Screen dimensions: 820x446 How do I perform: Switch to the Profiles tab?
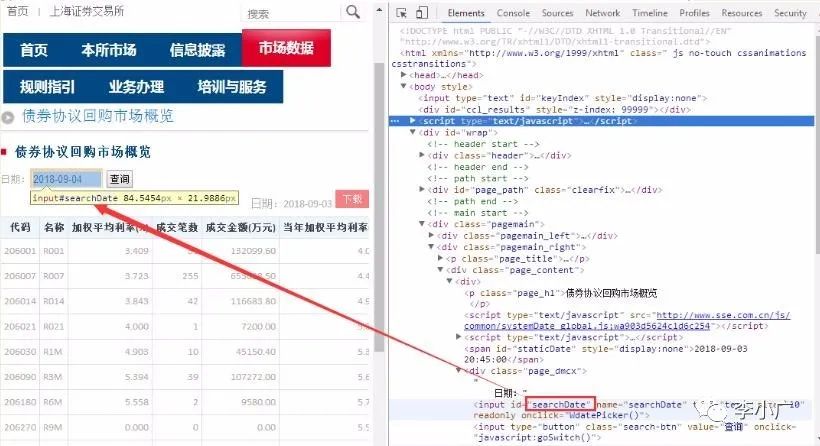(x=694, y=13)
